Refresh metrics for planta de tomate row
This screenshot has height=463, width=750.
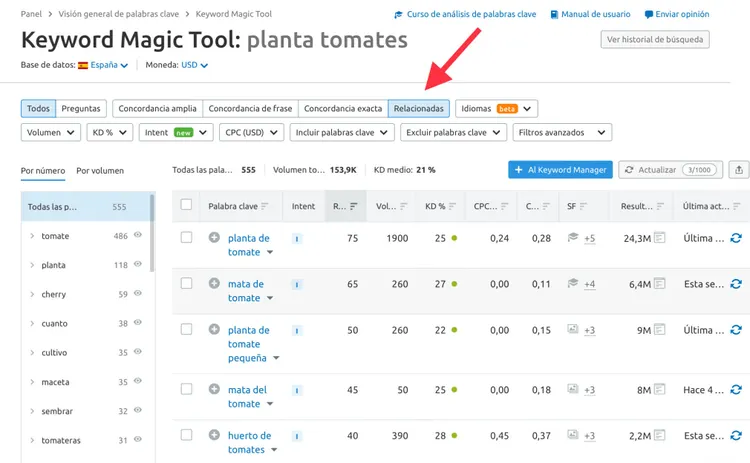coord(736,238)
